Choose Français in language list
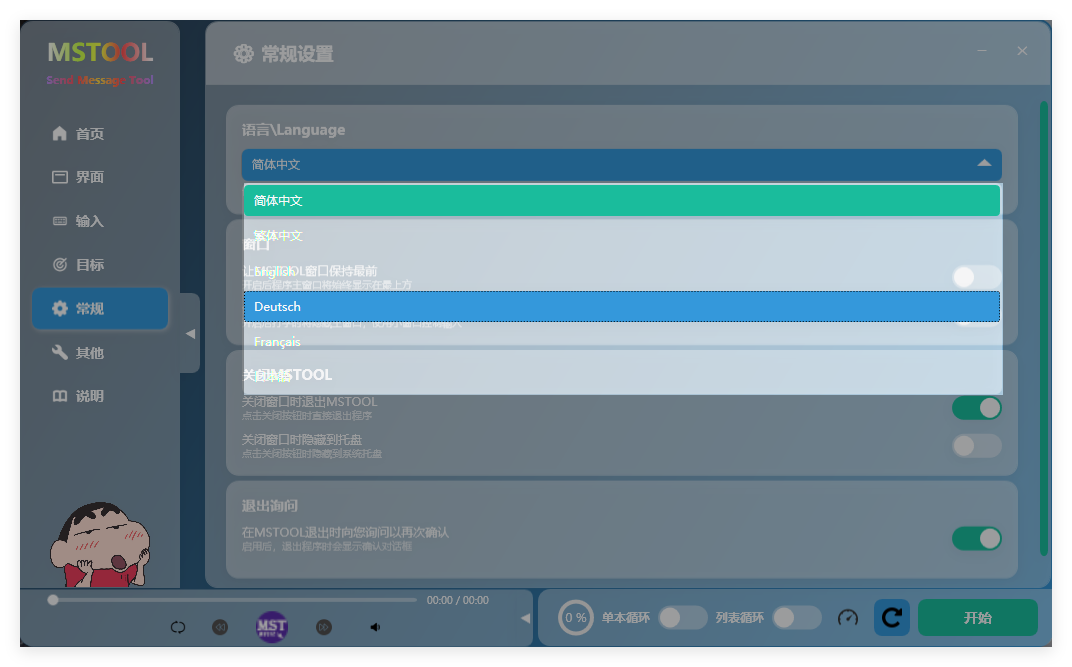This screenshot has width=1072, height=667. pos(621,342)
